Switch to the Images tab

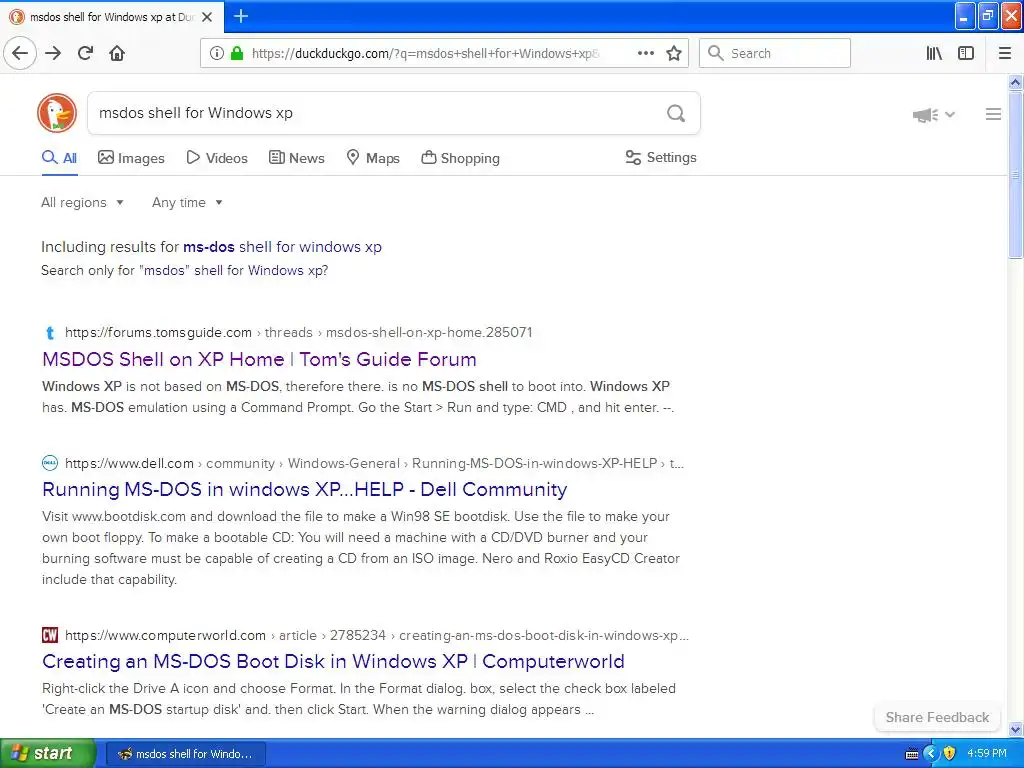click(131, 158)
